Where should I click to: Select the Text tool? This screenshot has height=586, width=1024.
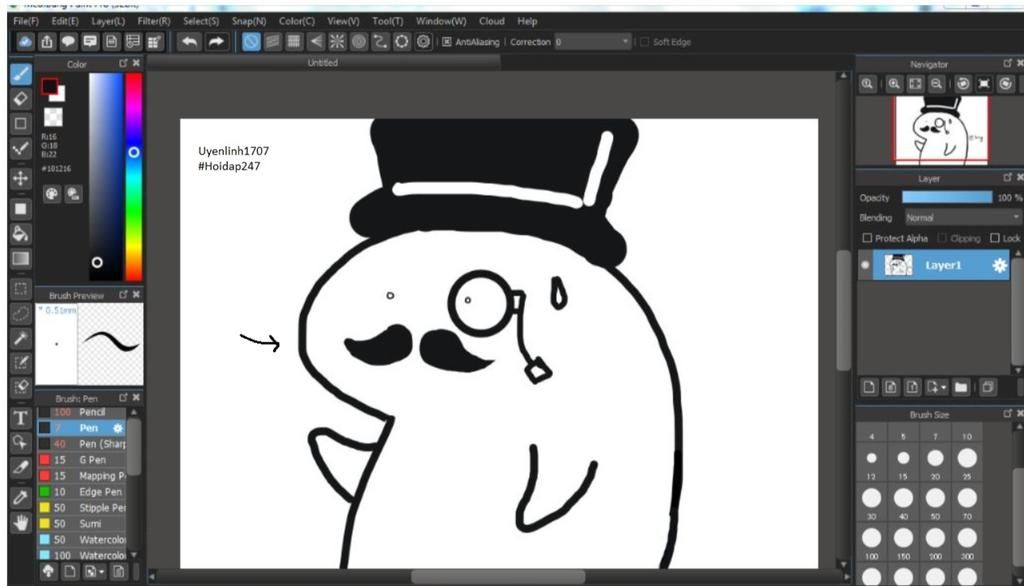(21, 418)
